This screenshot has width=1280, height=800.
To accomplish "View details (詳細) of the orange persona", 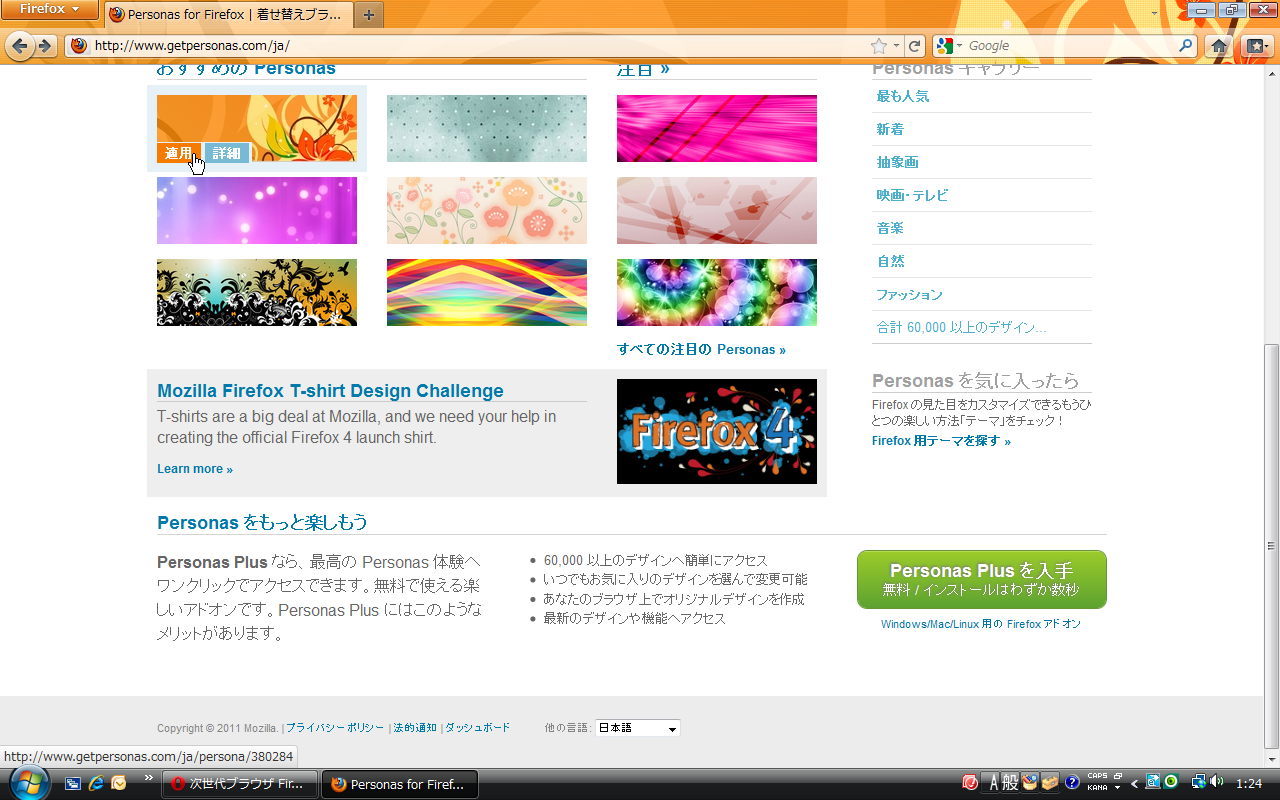I will point(227,153).
